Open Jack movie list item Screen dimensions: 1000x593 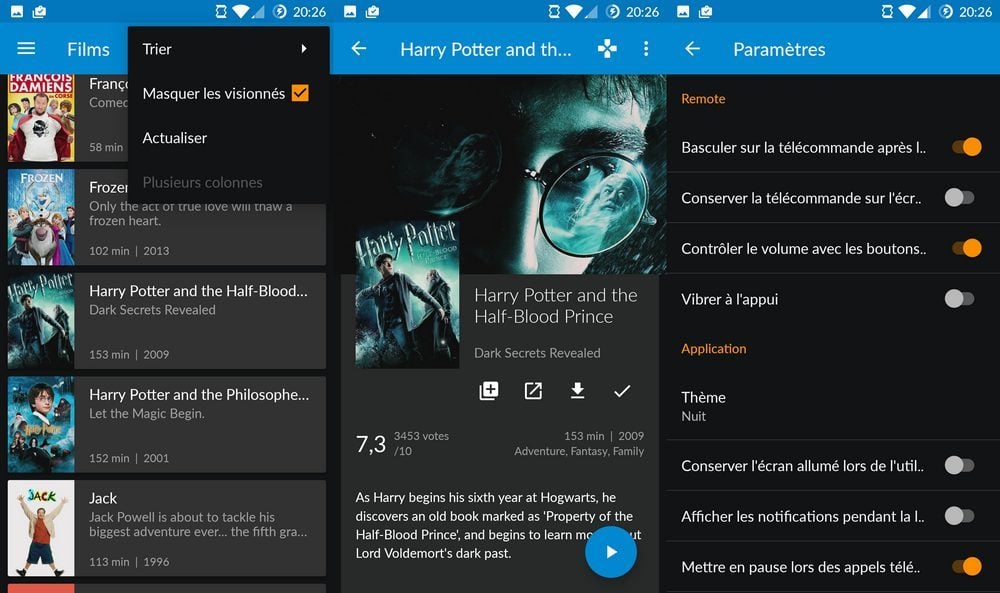click(x=166, y=528)
